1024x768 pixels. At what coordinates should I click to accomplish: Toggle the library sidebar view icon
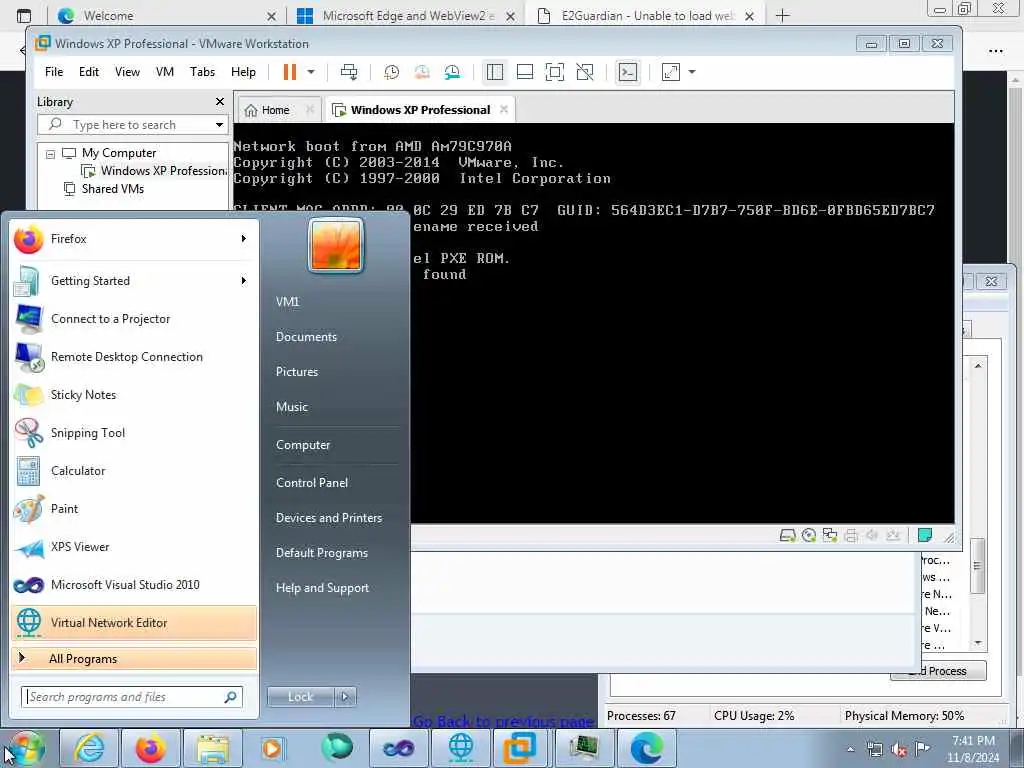494,72
